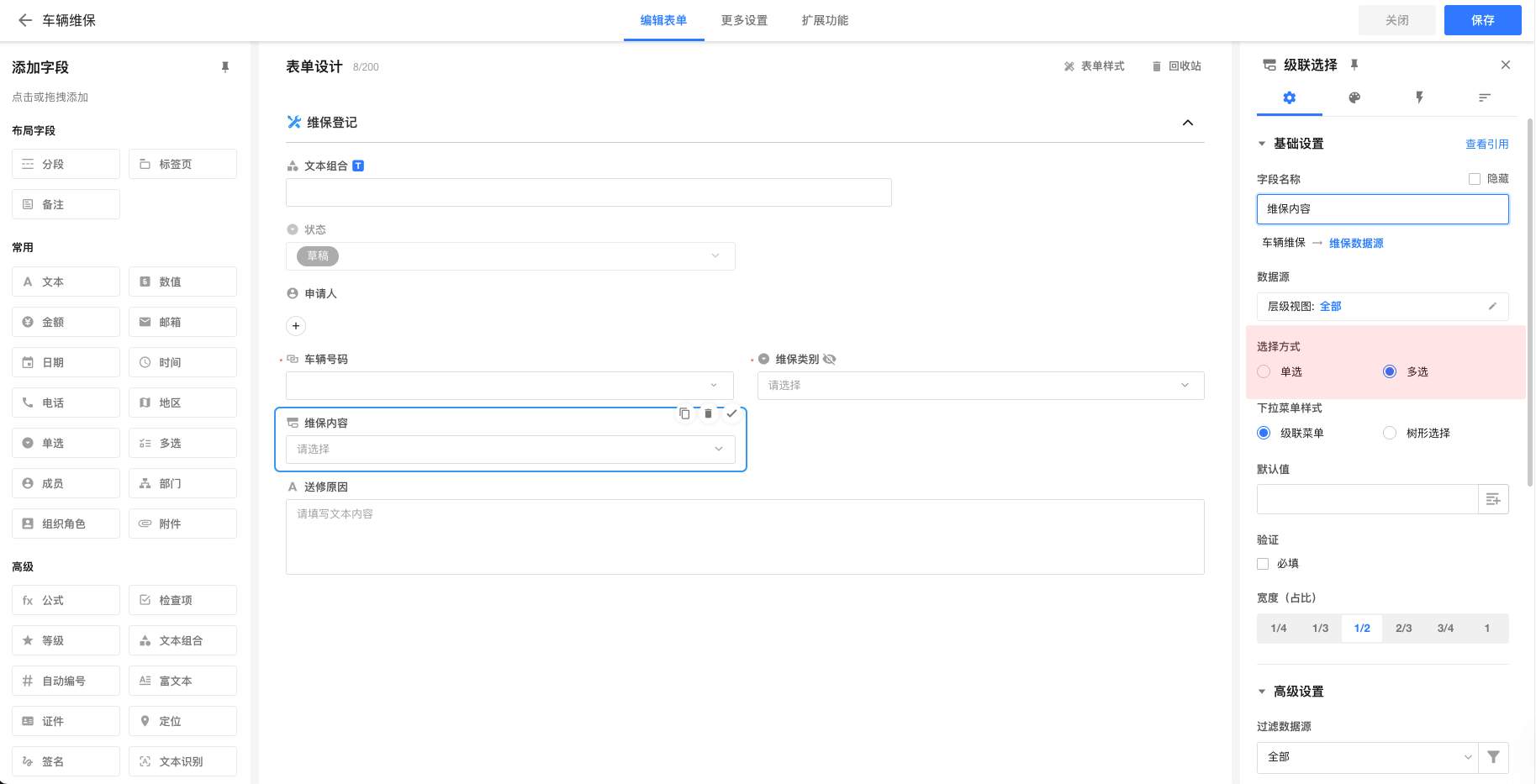This screenshot has width=1536, height=784.
Task: Open the 维保数据源 link
Action: pos(1356,243)
